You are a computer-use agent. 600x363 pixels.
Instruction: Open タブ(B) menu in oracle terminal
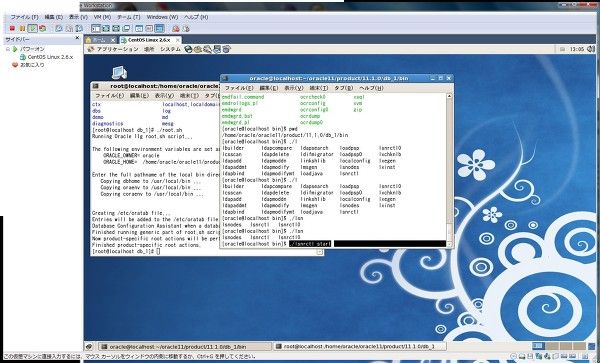343,88
